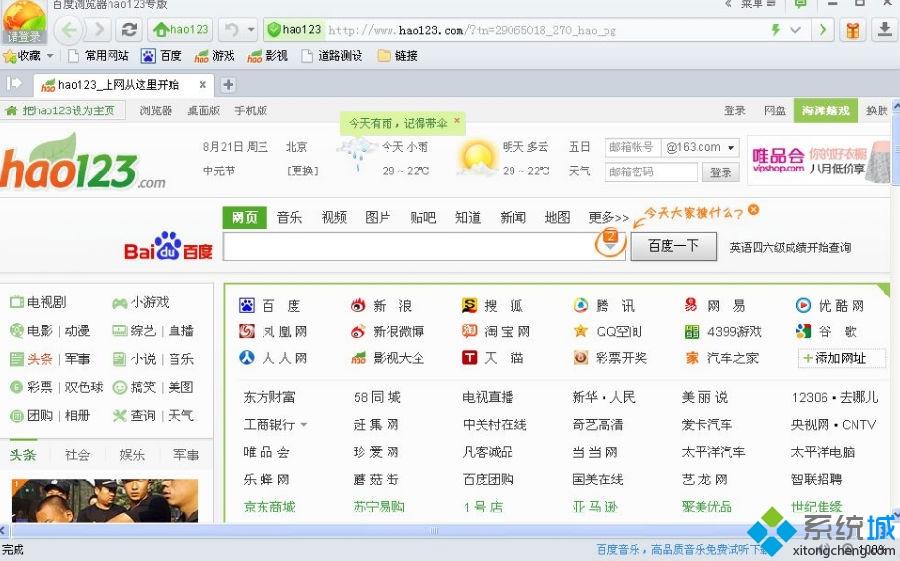Open the 新浪 site link
Viewport: 900px width, 561px height.
[381, 305]
